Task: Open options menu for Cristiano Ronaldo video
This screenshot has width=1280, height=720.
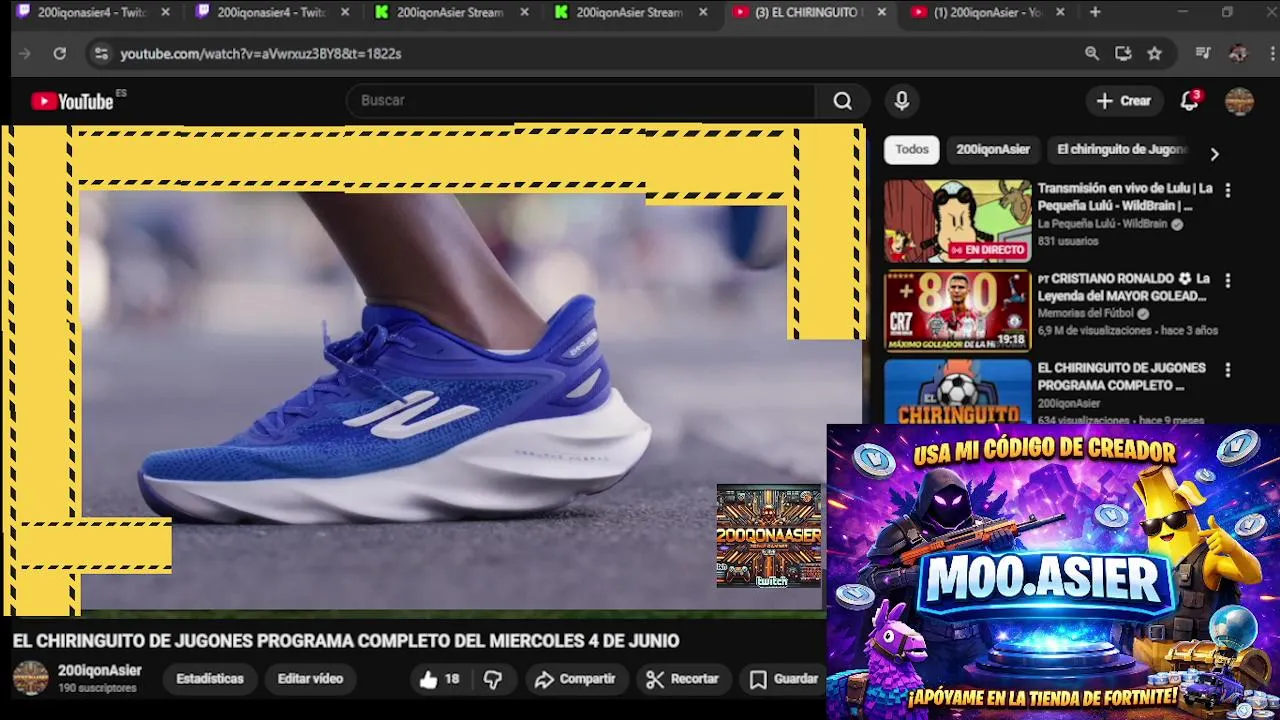Action: click(x=1228, y=281)
